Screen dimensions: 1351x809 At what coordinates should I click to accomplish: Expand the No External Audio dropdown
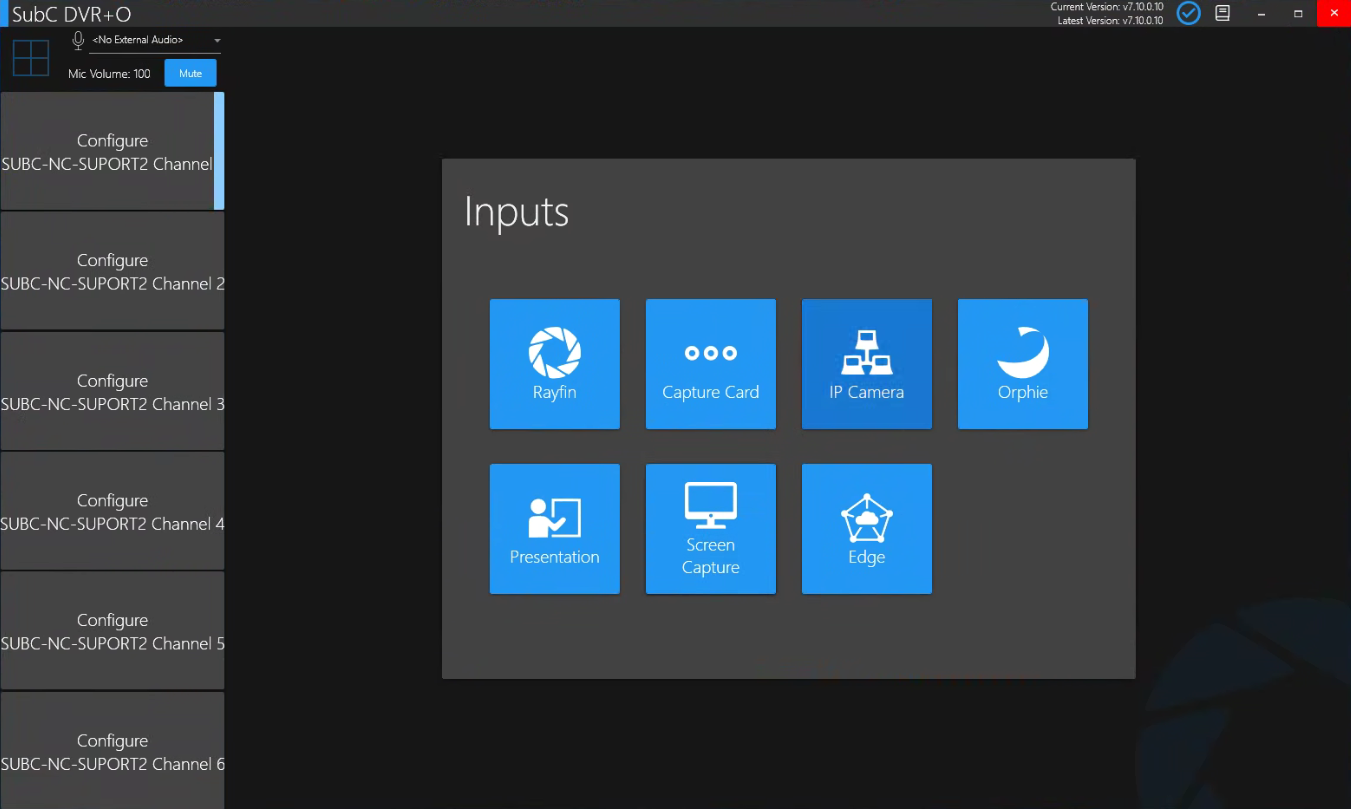point(155,40)
